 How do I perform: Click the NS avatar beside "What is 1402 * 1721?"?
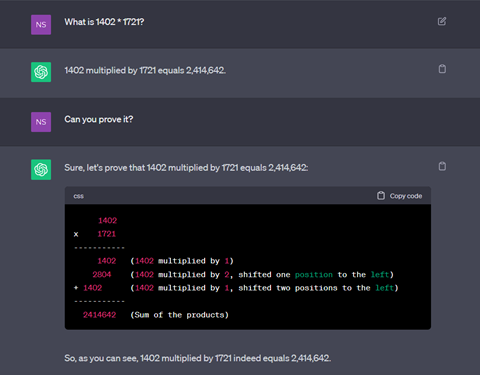[x=41, y=25]
